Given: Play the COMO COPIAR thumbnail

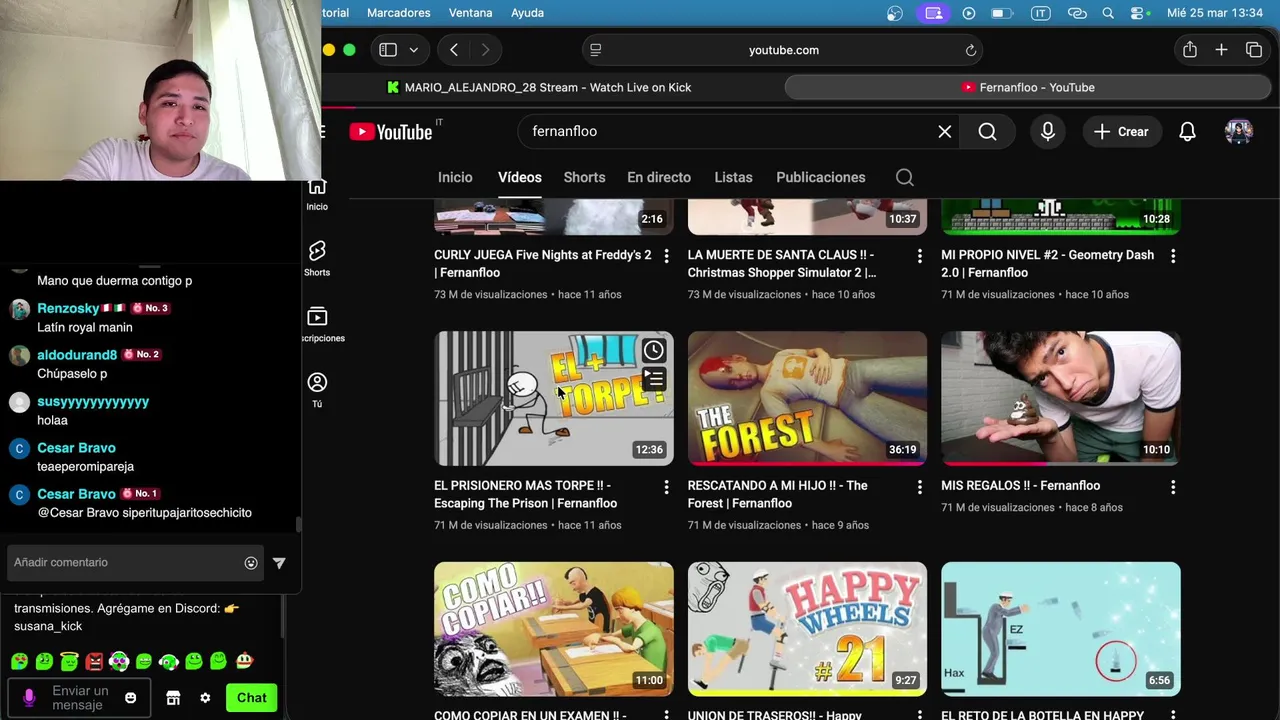Looking at the screenshot, I should click(554, 629).
